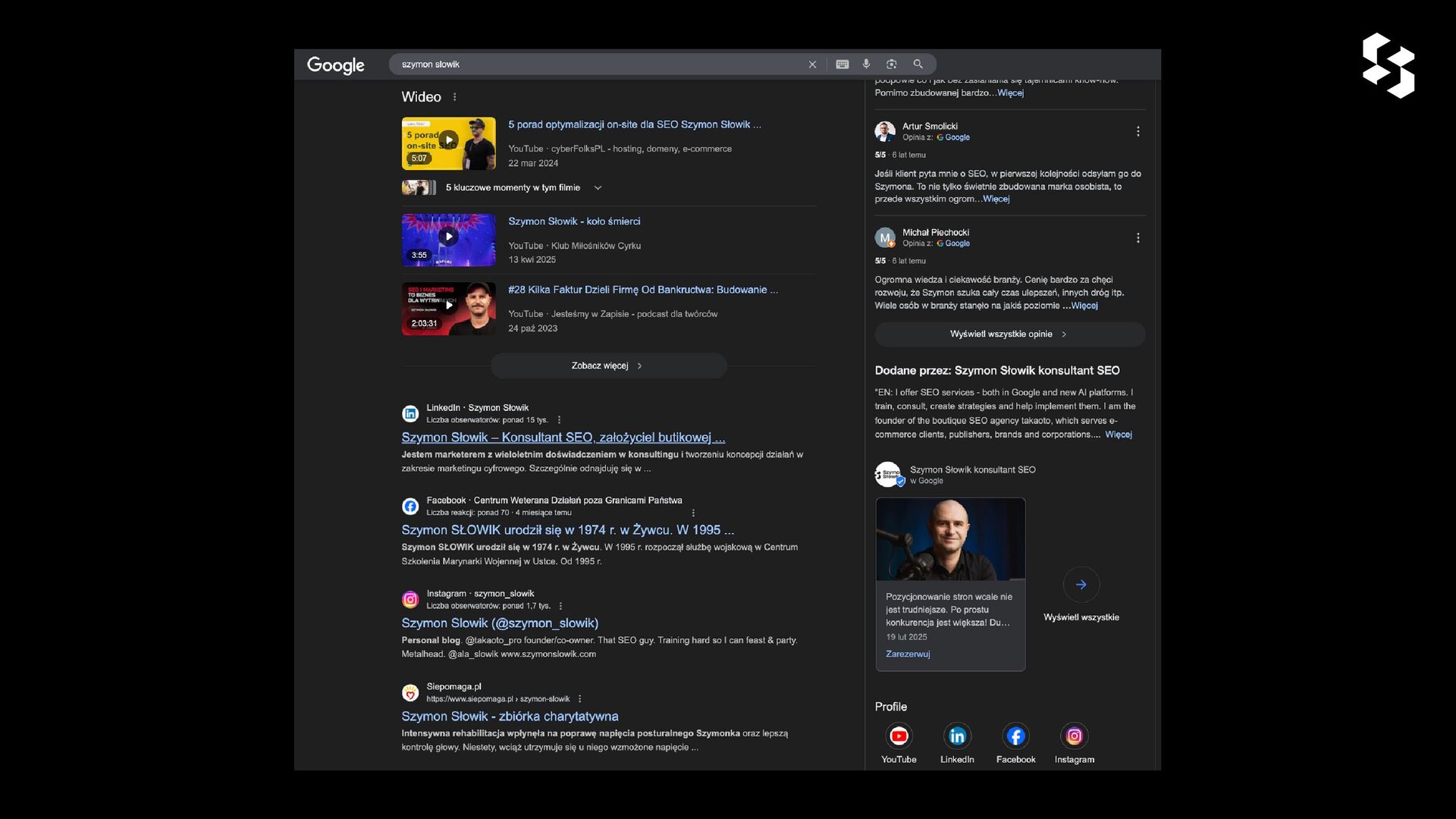Expand Więcej in the topmost review

[x=1010, y=93]
